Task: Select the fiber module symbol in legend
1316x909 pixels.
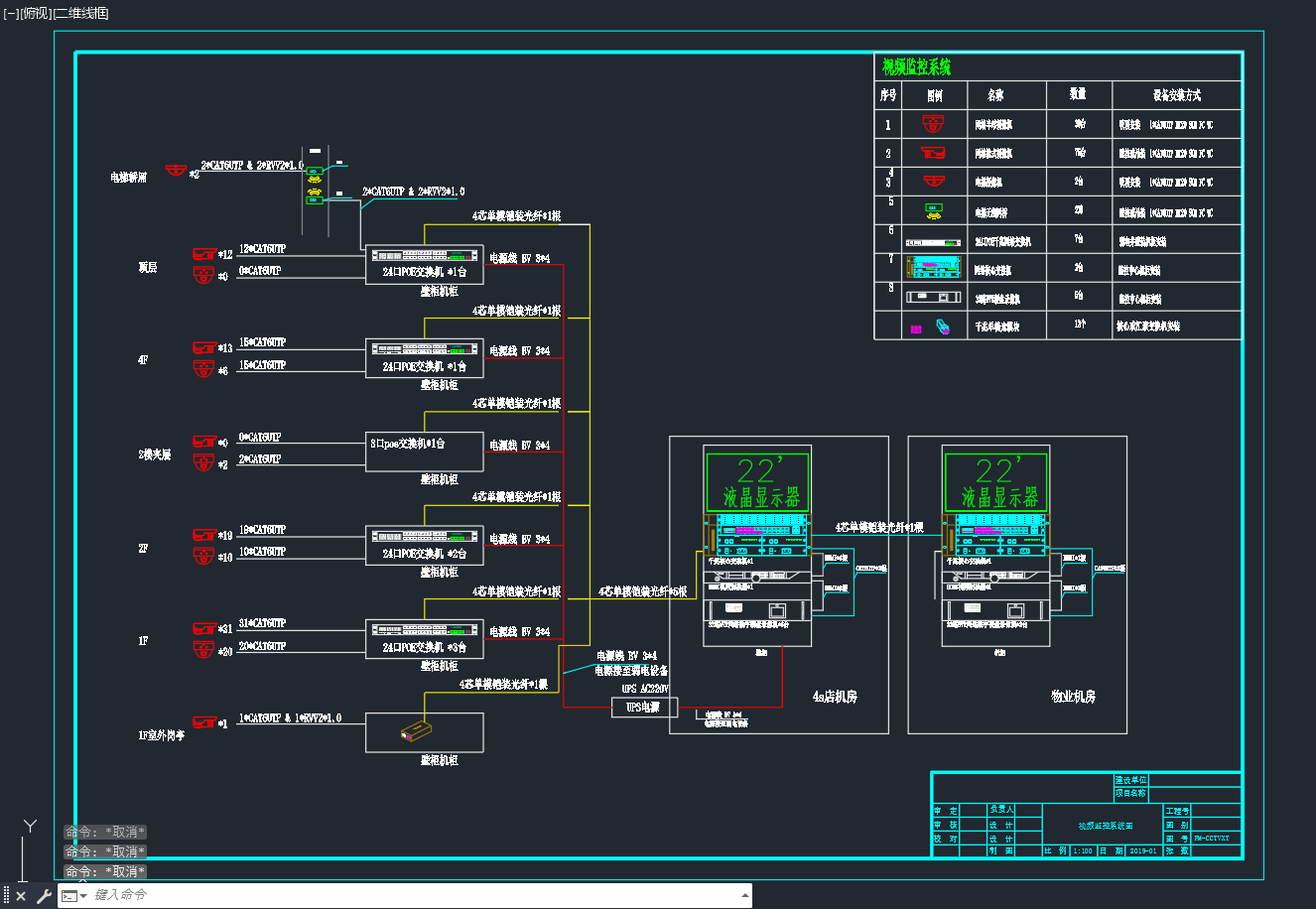Action: click(x=941, y=326)
